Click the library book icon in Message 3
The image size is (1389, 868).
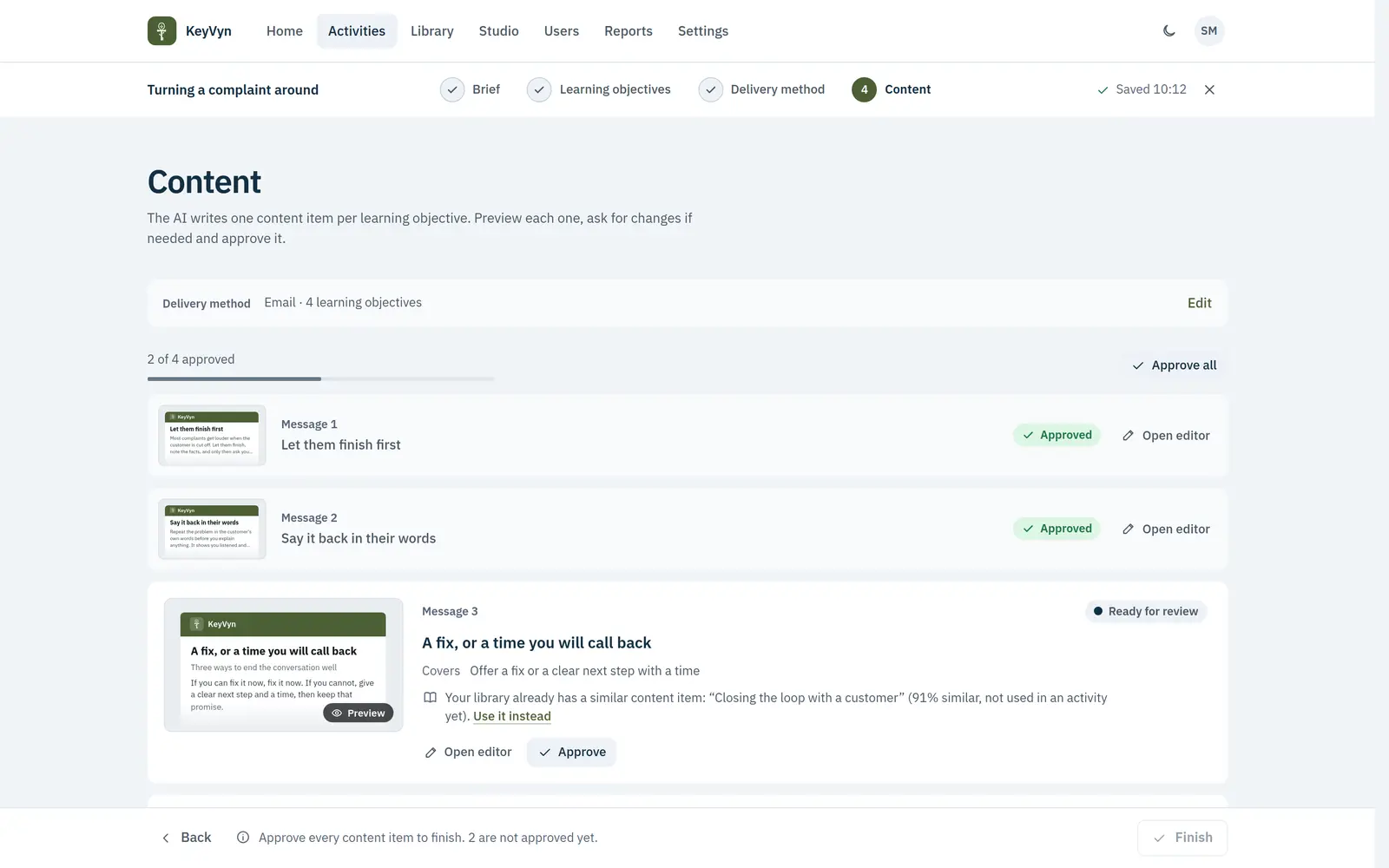click(x=430, y=698)
